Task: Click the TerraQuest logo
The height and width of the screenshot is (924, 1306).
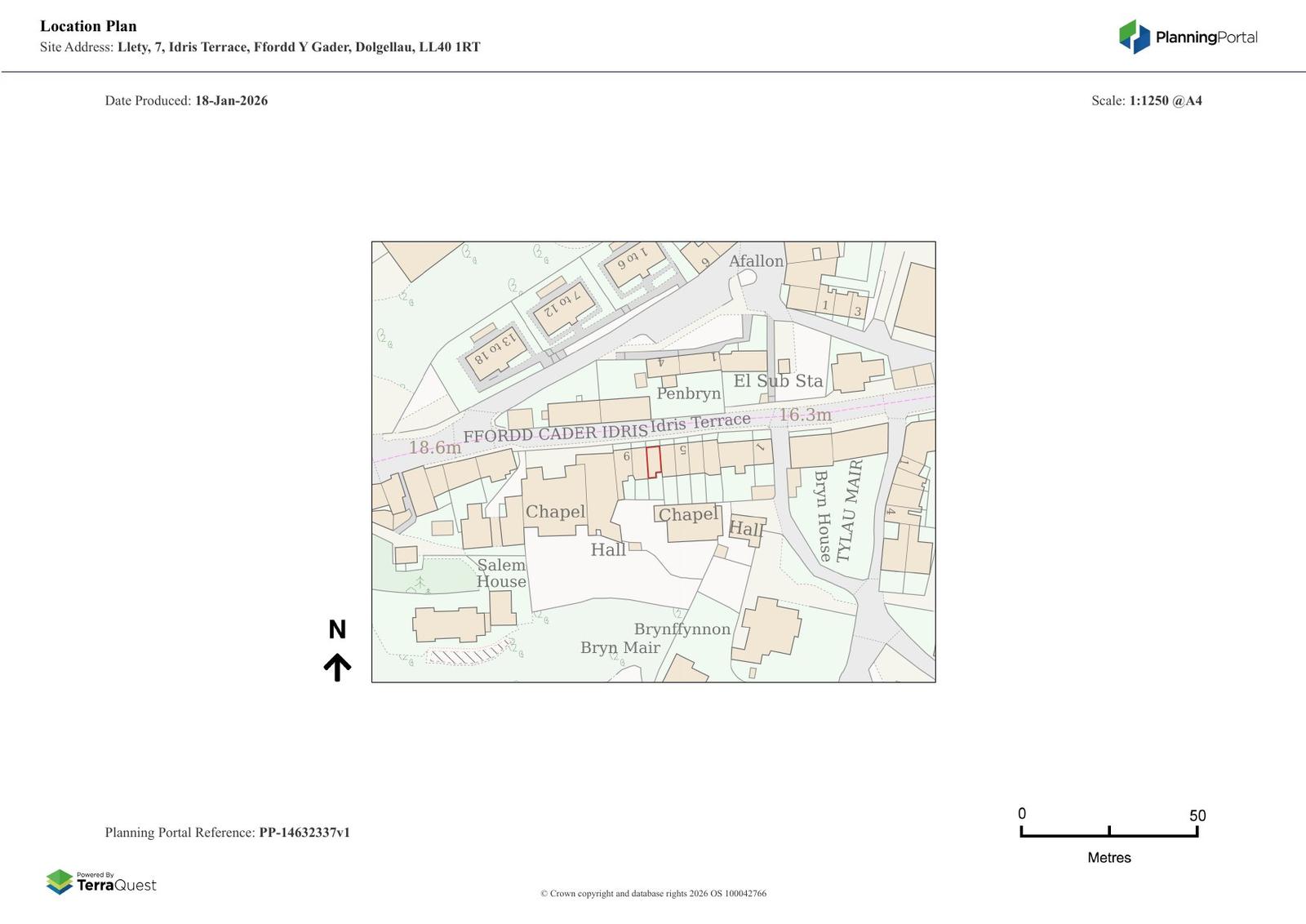Action: tap(101, 882)
